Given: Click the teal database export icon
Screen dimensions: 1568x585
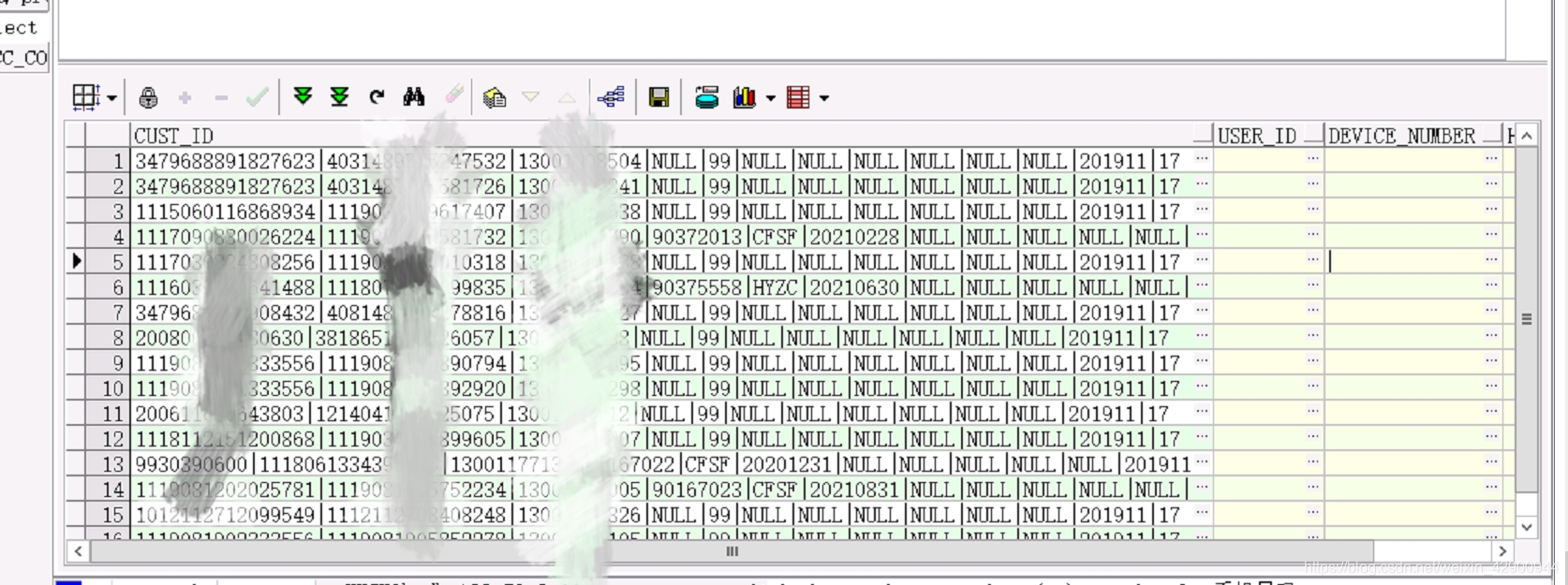Looking at the screenshot, I should [x=706, y=97].
